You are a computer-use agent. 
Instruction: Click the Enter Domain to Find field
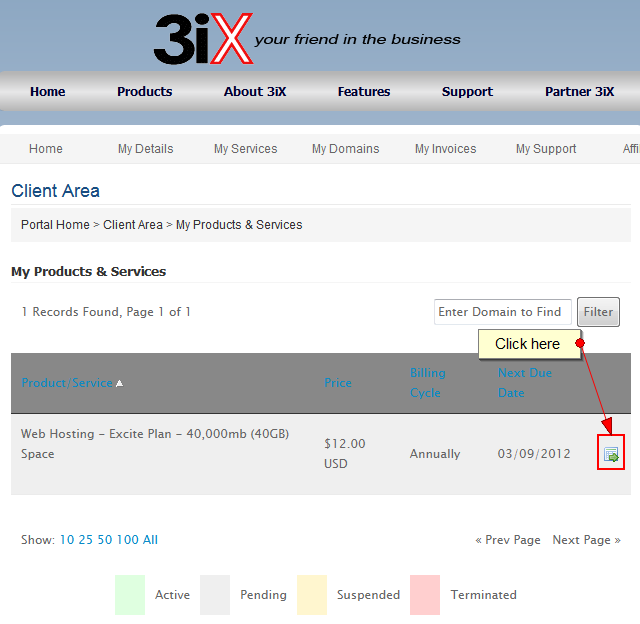[502, 312]
